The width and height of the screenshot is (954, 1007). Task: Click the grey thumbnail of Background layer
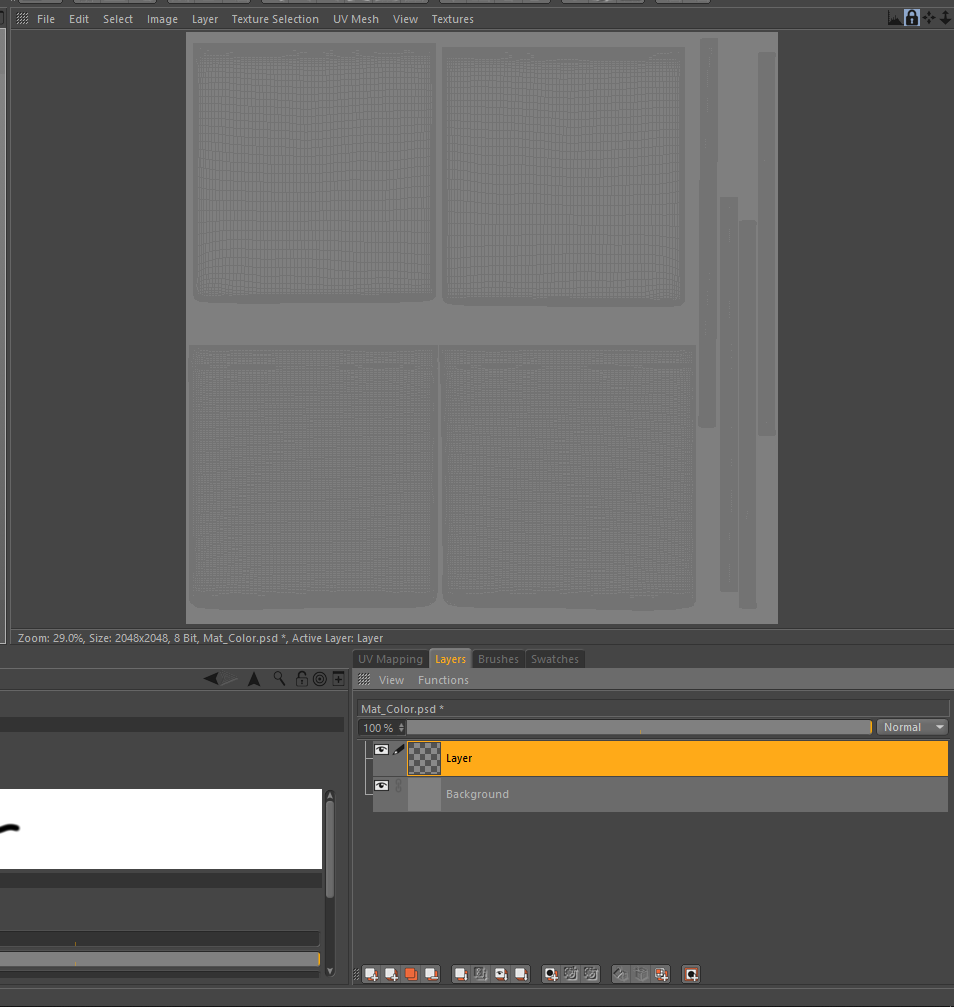coord(424,794)
